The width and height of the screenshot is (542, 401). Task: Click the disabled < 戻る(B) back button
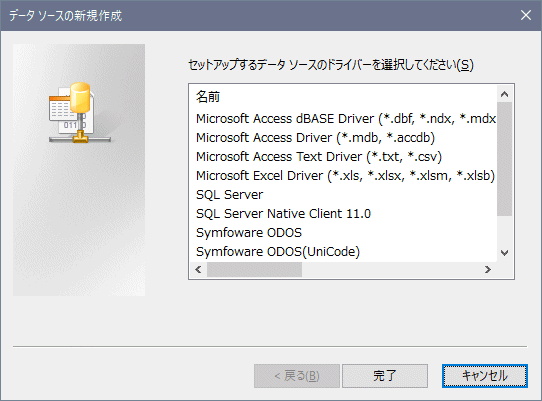[x=297, y=376]
